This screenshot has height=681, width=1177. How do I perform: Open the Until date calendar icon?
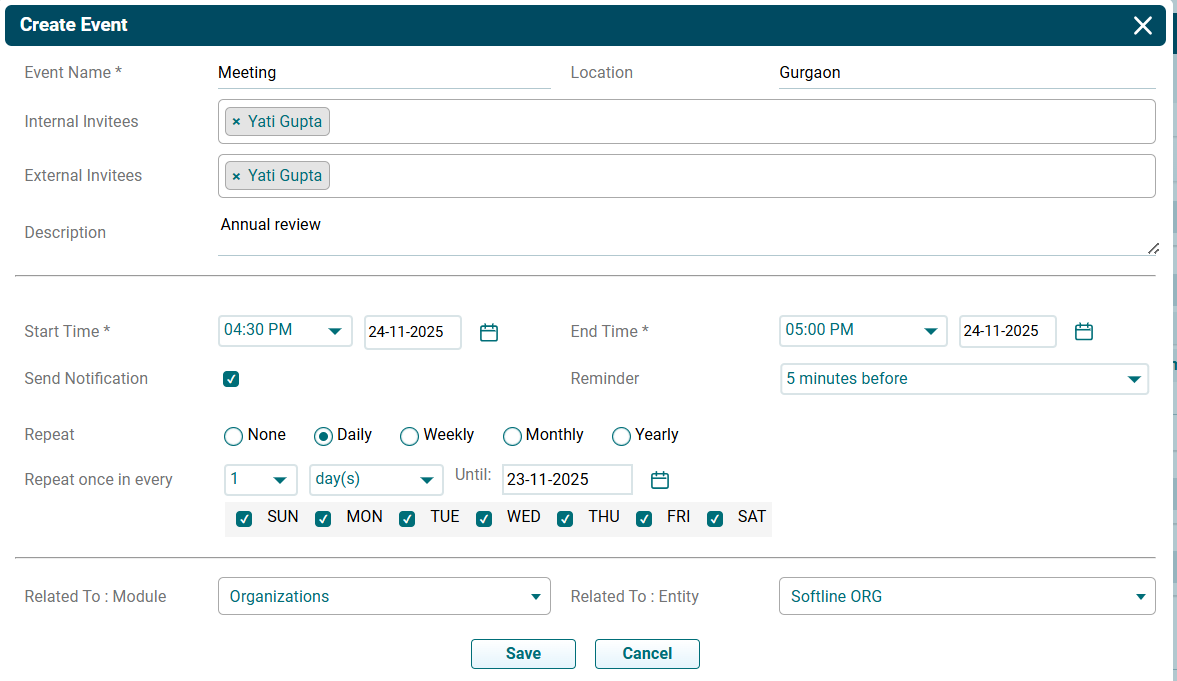click(660, 480)
